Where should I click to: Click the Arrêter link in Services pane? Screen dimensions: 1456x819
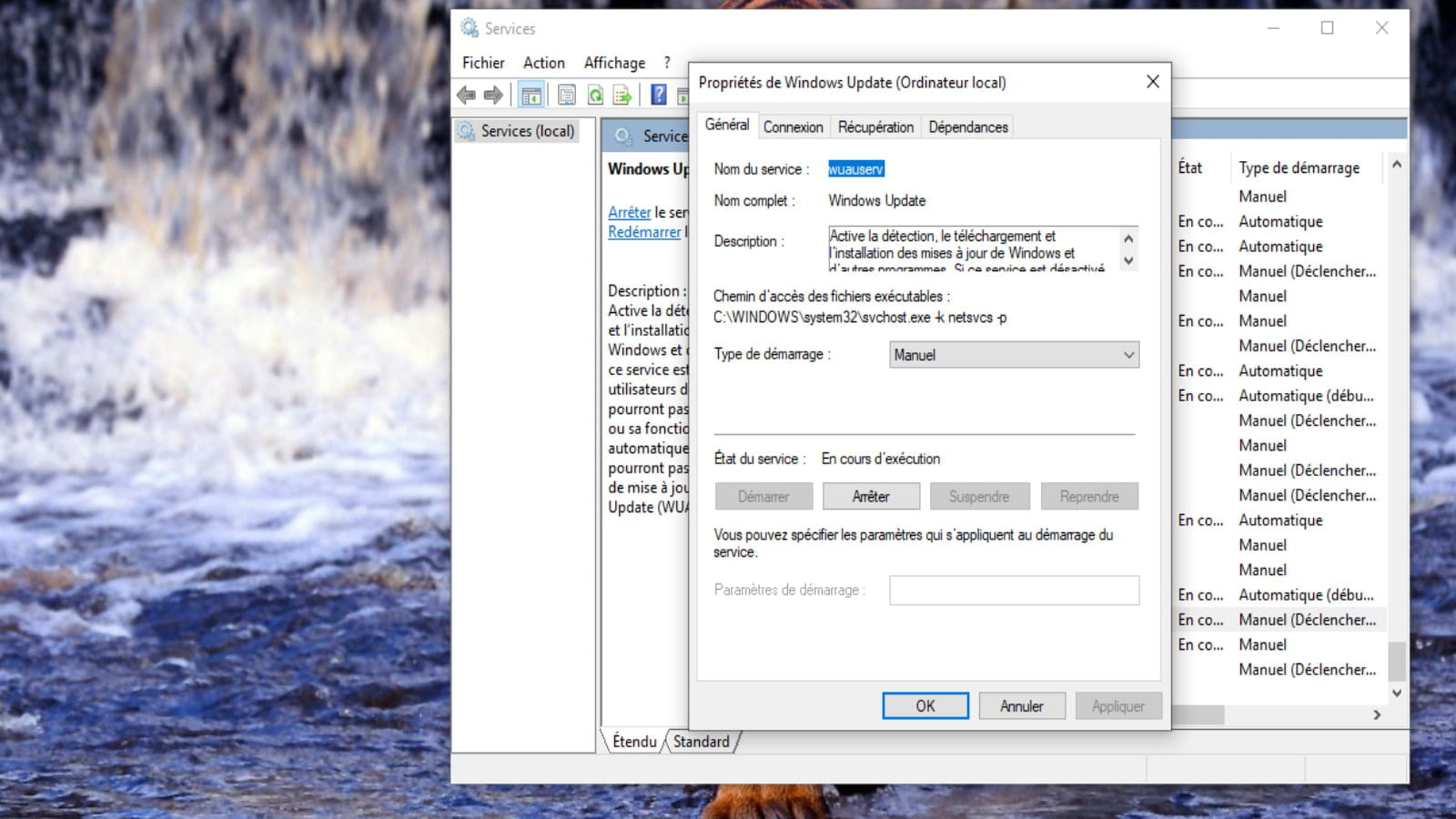click(630, 212)
